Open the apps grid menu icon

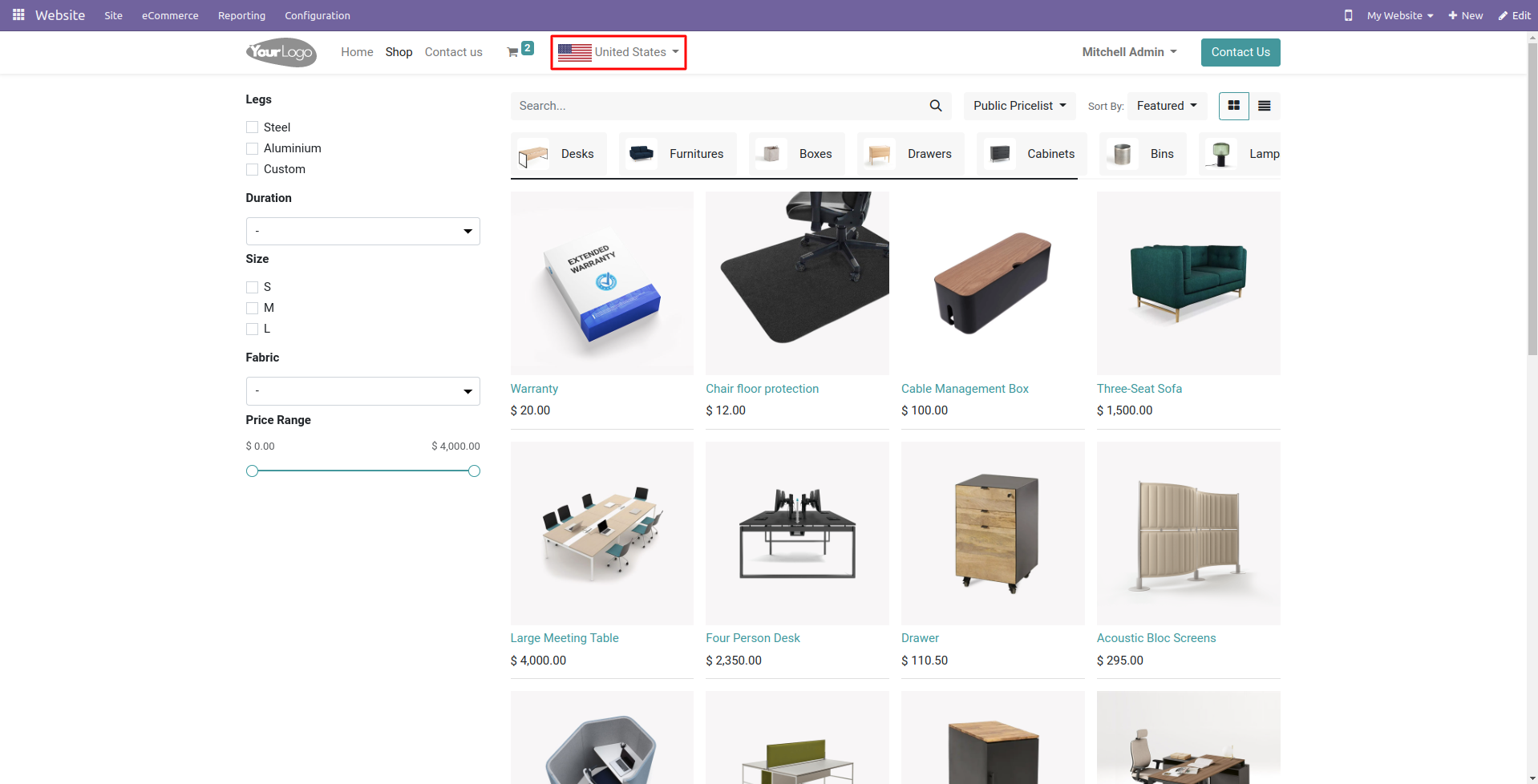tap(18, 15)
